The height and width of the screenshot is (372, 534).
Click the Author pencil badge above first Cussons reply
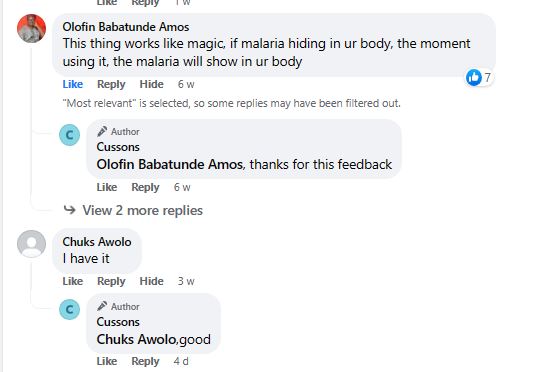[102, 131]
